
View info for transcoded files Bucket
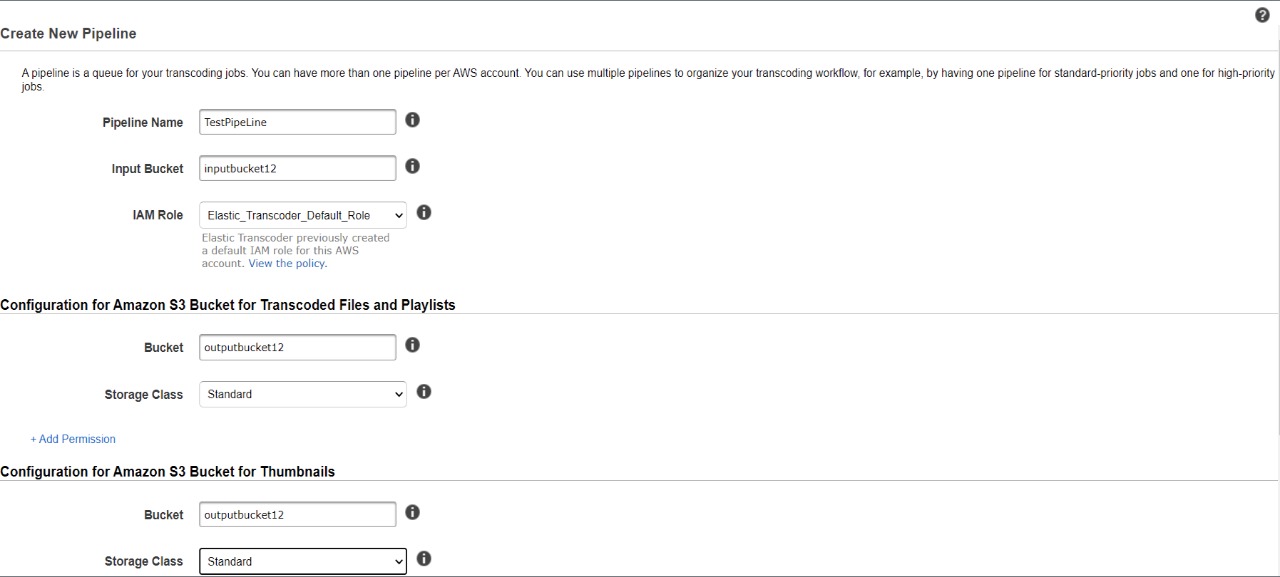coord(412,345)
